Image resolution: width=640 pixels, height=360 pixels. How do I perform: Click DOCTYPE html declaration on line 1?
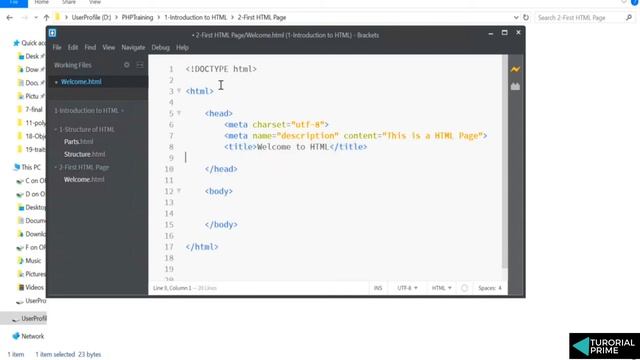pos(221,69)
